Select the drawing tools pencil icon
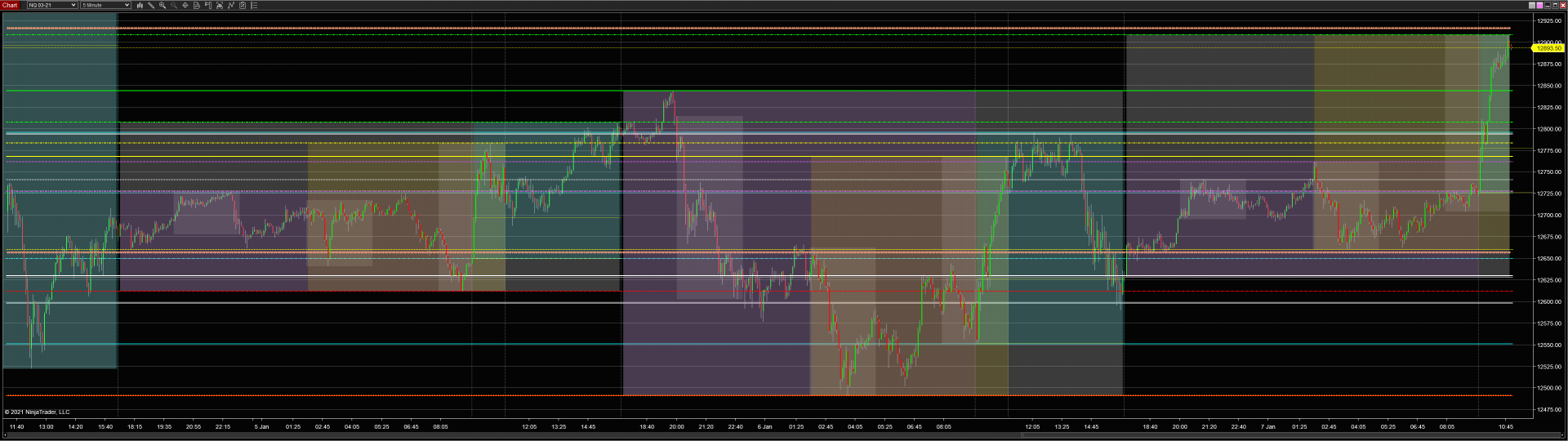The width and height of the screenshot is (1568, 441). click(x=151, y=5)
